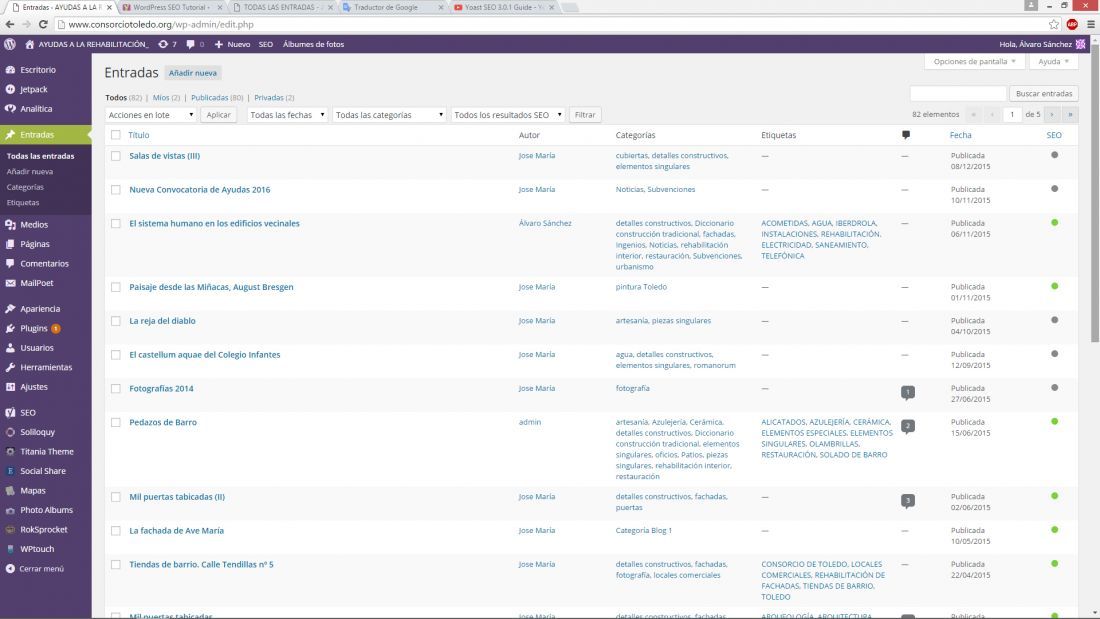
Task: Check the Pedazos de Barro row
Action: (116, 422)
